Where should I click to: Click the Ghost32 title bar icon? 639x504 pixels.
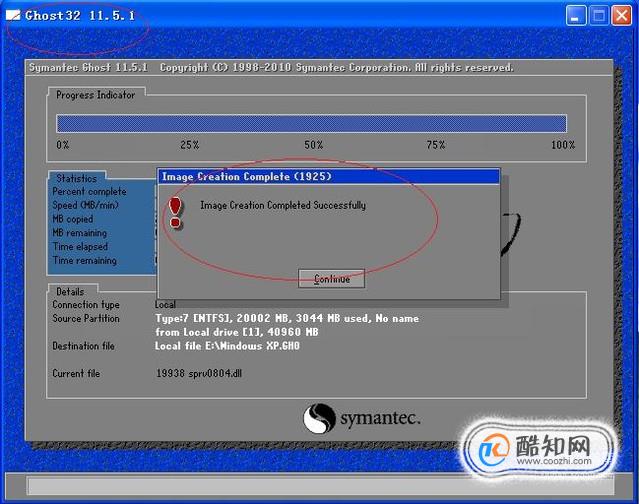13,15
